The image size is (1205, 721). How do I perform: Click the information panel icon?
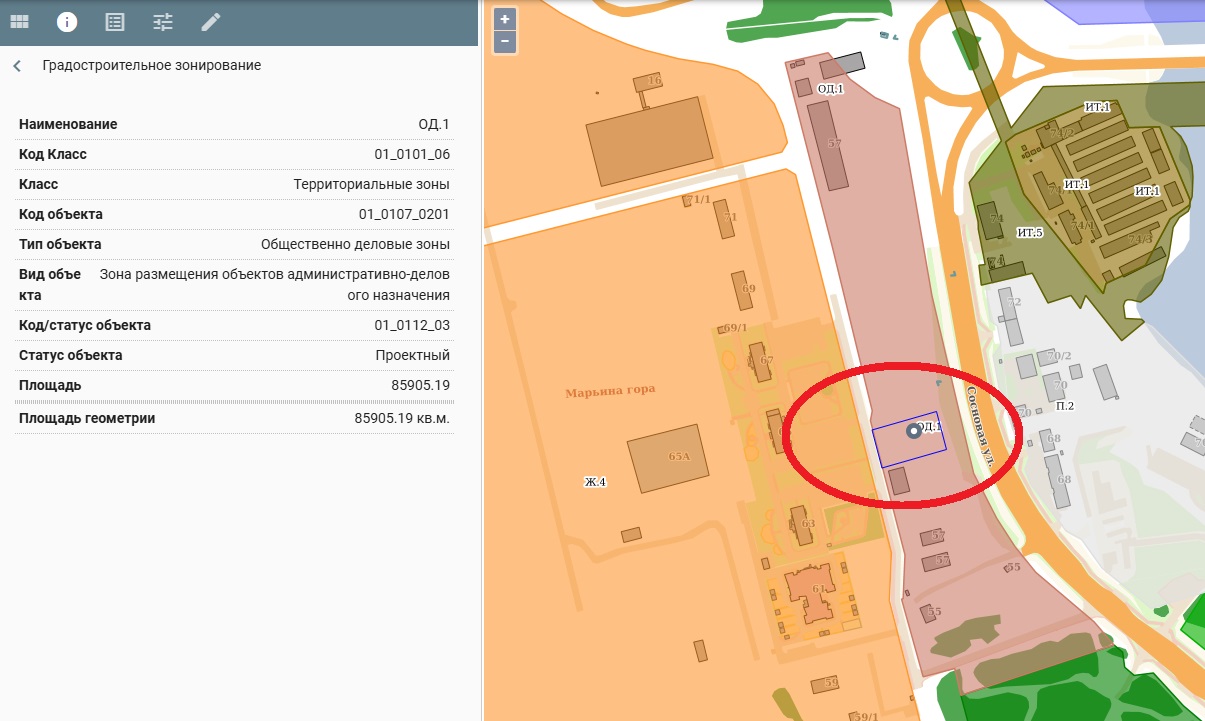67,22
